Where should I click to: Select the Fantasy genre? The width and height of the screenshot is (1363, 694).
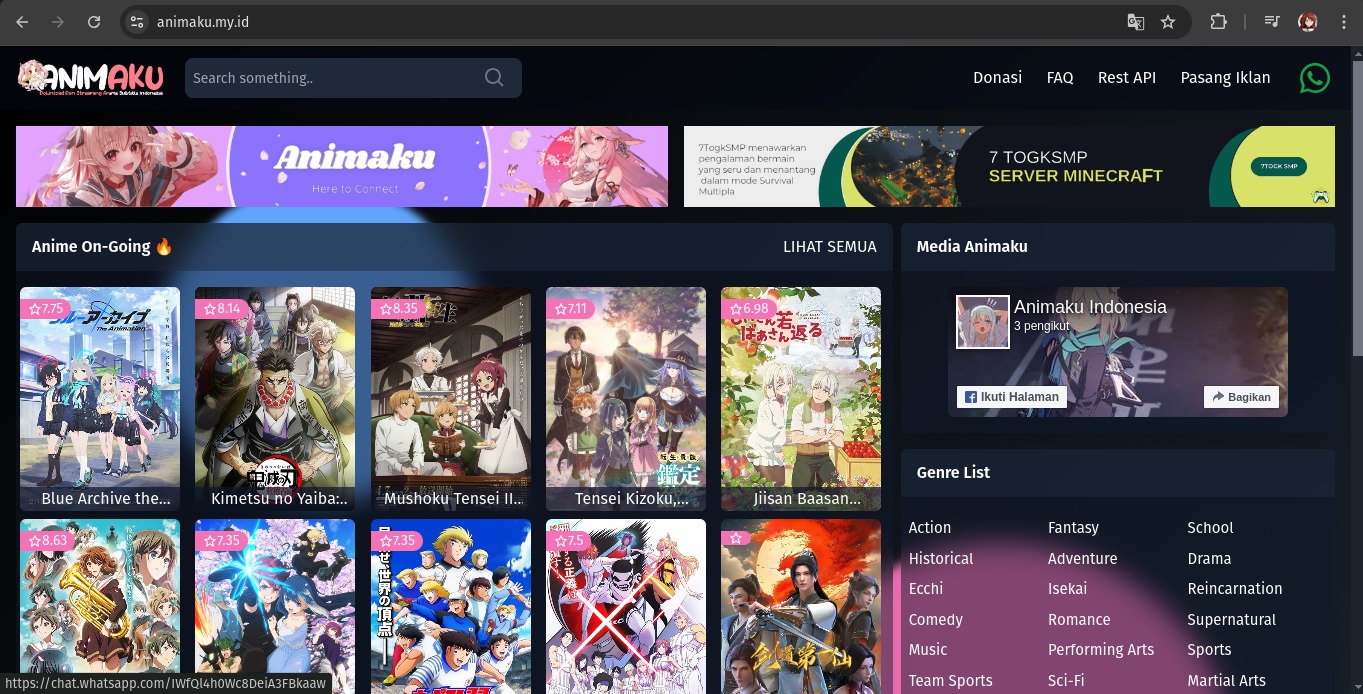tap(1073, 528)
